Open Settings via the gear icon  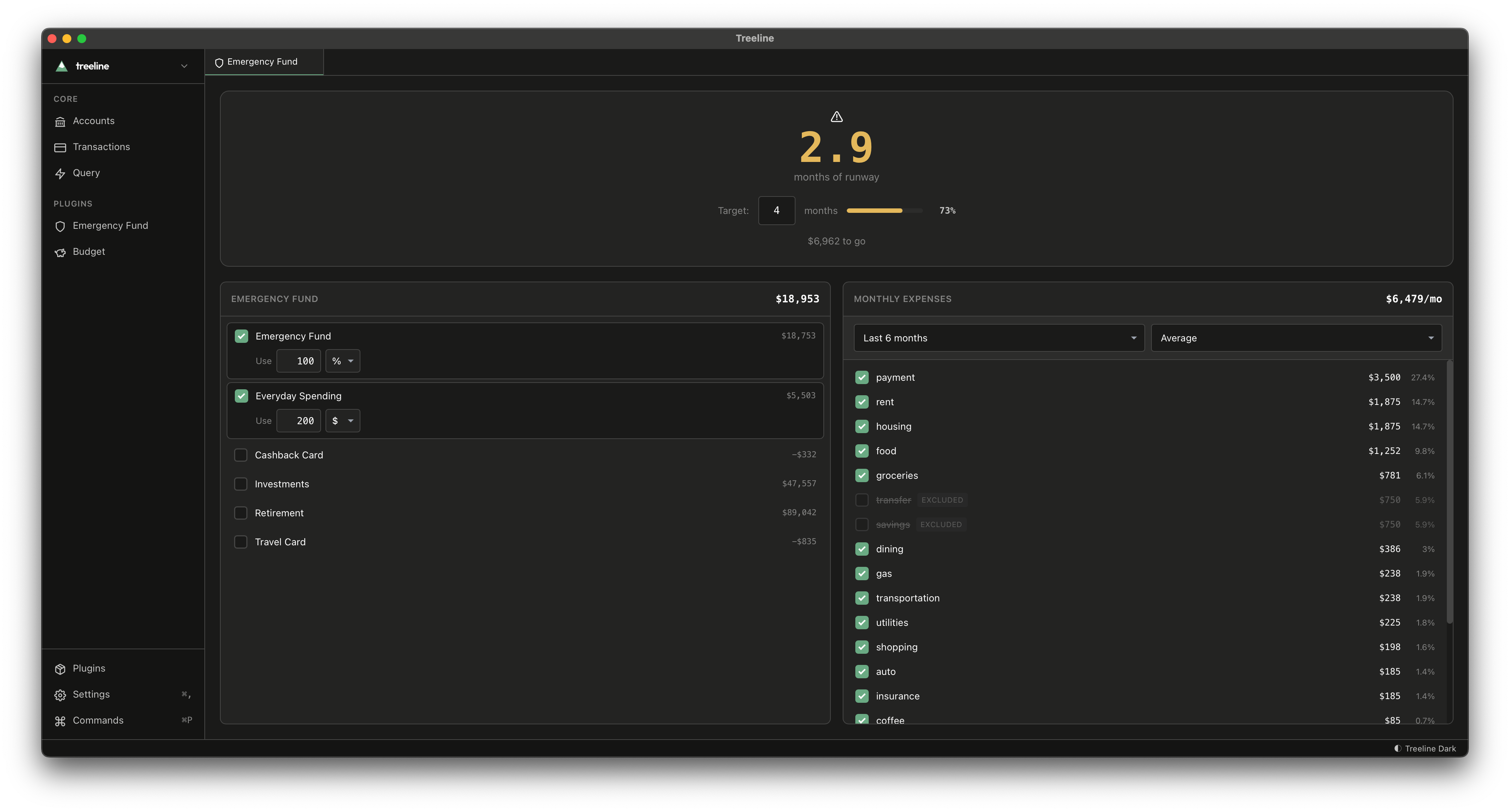(60, 695)
